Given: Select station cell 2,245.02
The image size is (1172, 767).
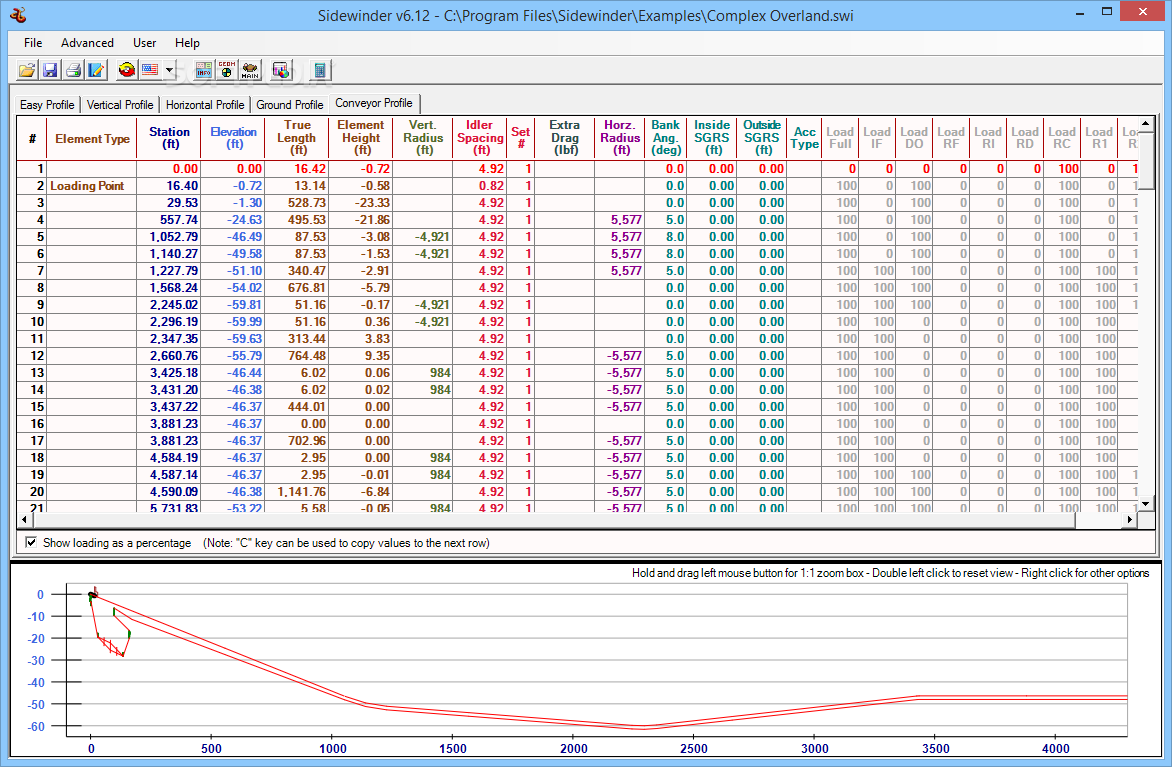Looking at the screenshot, I should (170, 305).
